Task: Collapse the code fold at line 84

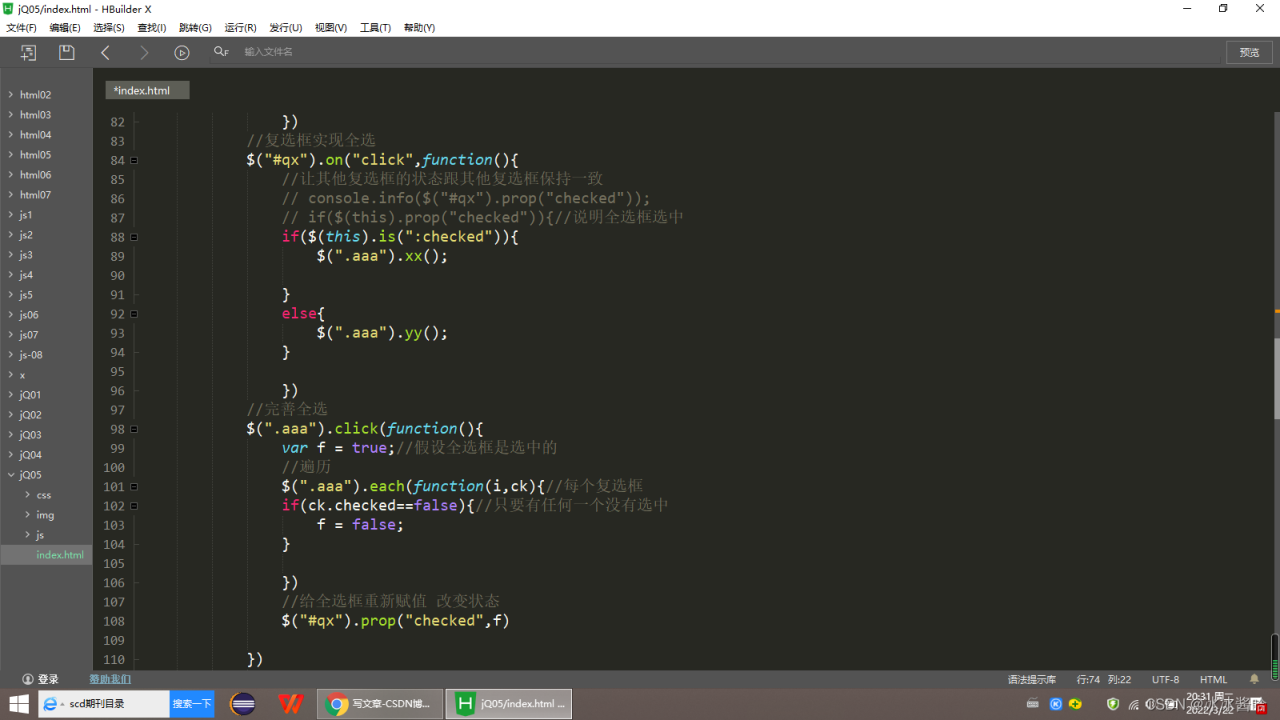Action: pyautogui.click(x=134, y=160)
